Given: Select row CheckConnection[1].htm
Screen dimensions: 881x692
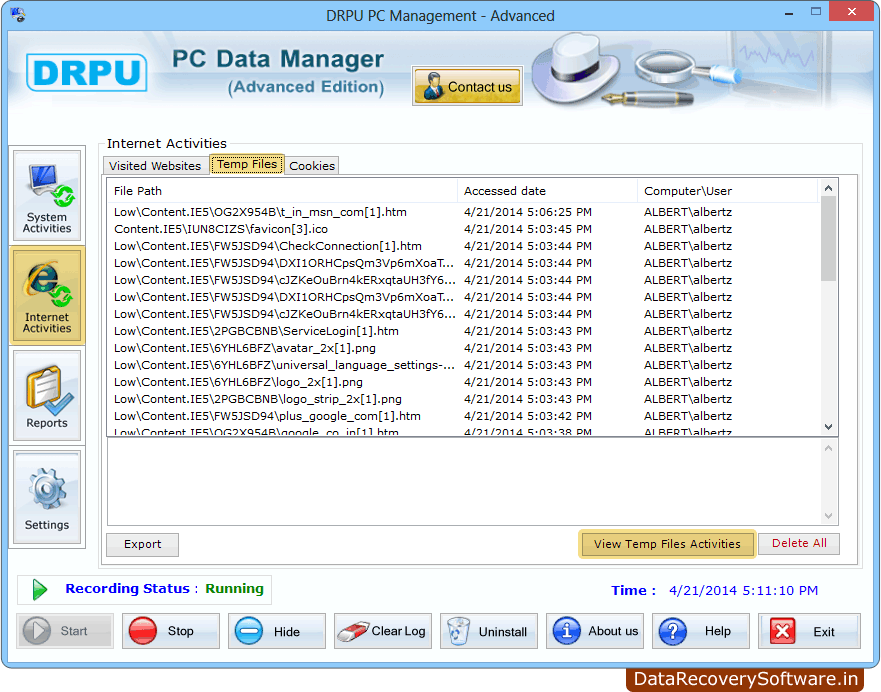Looking at the screenshot, I should coord(463,246).
